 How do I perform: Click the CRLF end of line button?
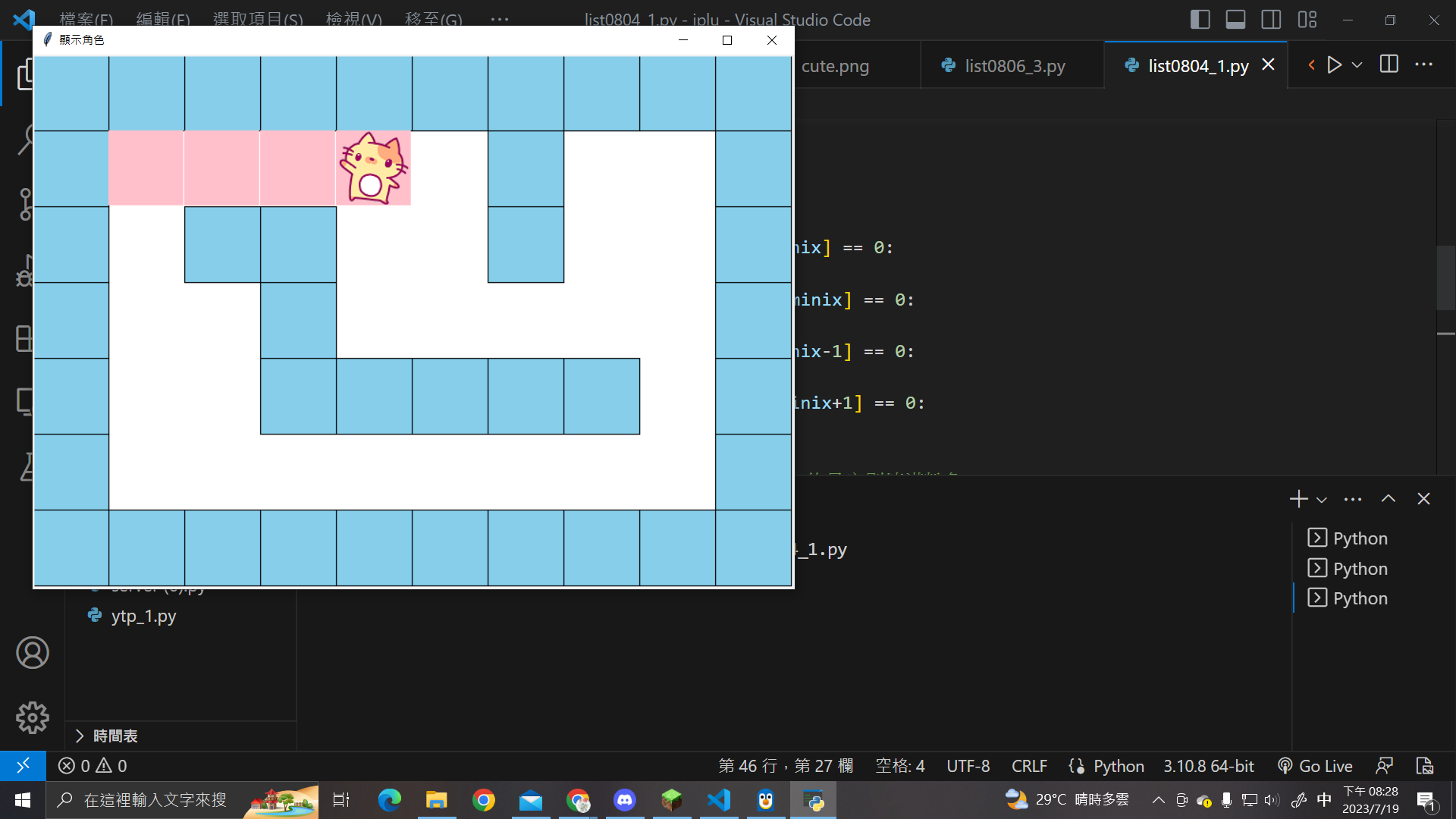(x=1028, y=766)
